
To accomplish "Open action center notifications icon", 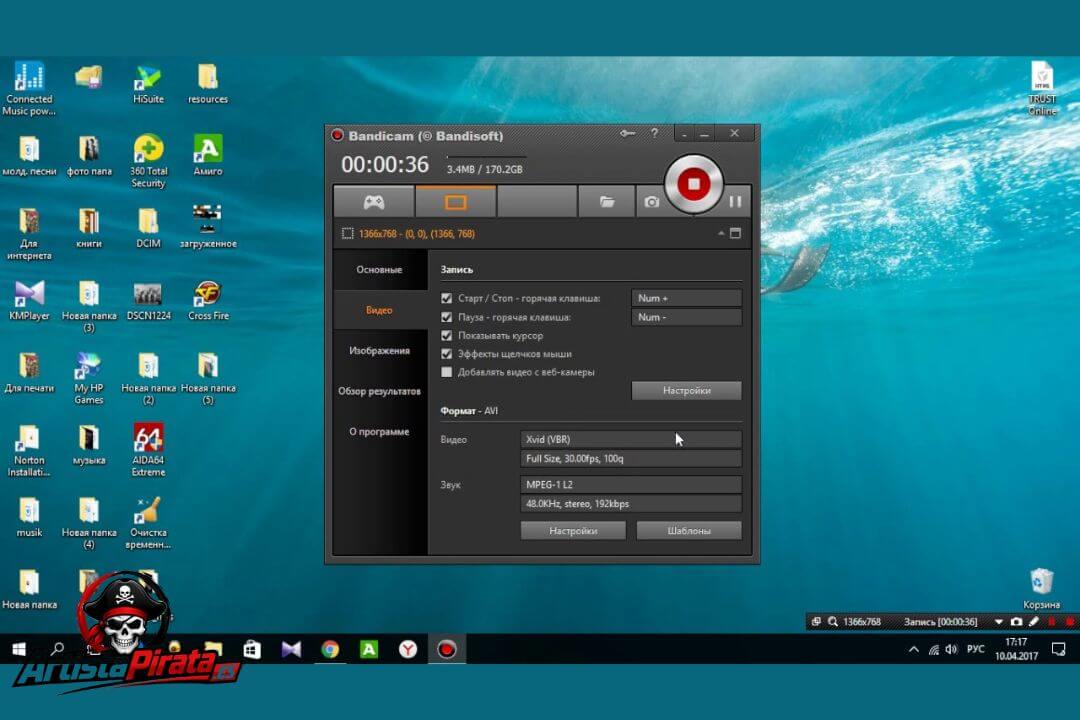I will coord(1059,649).
